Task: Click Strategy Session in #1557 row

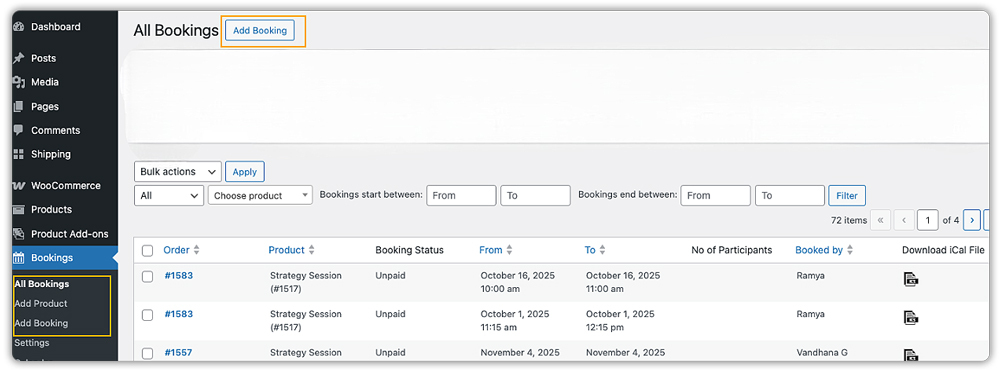Action: (x=306, y=352)
